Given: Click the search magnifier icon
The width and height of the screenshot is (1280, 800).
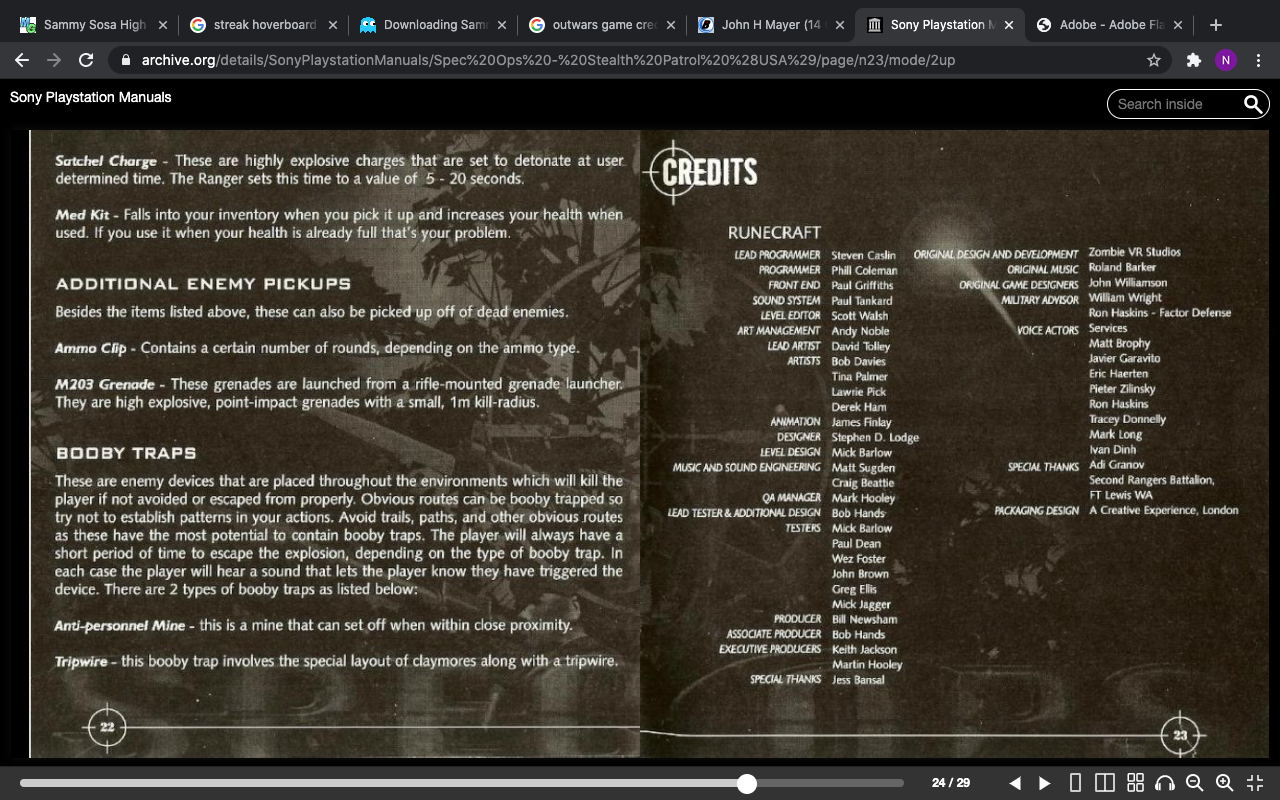Looking at the screenshot, I should click(x=1253, y=104).
